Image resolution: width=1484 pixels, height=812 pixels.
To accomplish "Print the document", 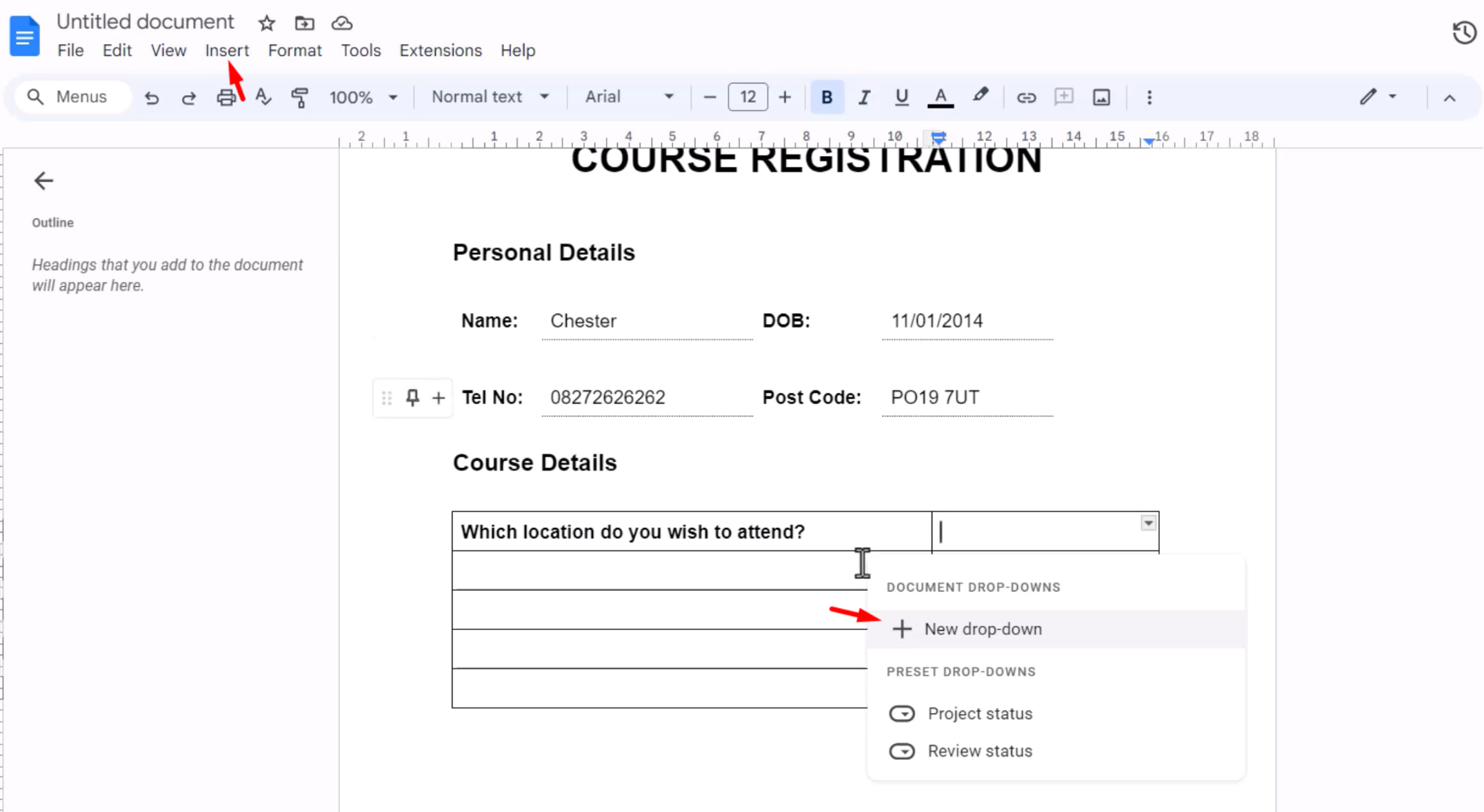I will (226, 97).
